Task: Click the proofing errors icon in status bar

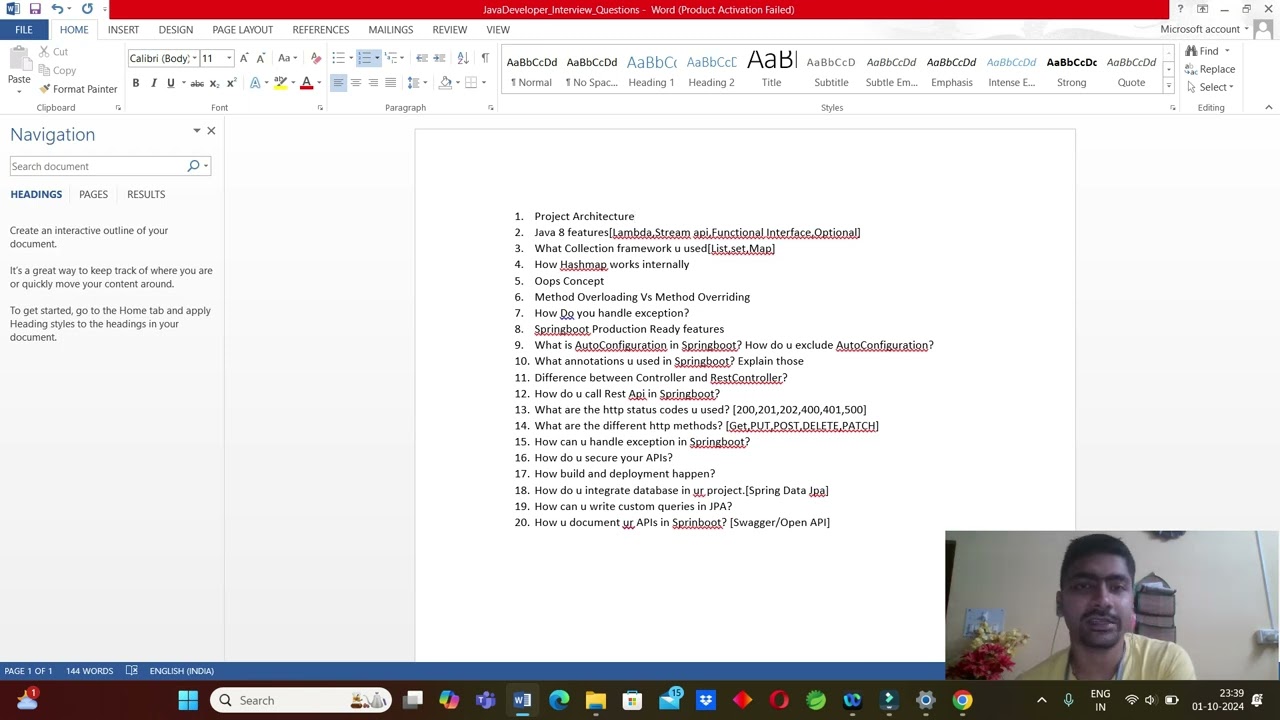Action: point(131,671)
